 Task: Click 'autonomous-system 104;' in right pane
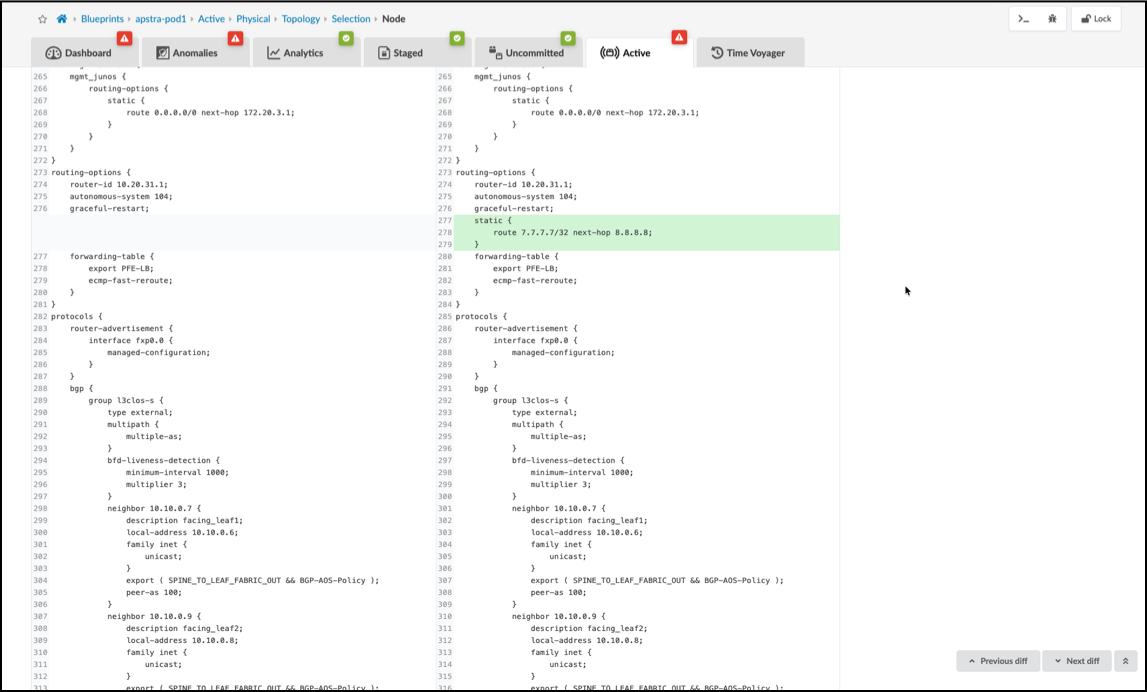pos(525,196)
